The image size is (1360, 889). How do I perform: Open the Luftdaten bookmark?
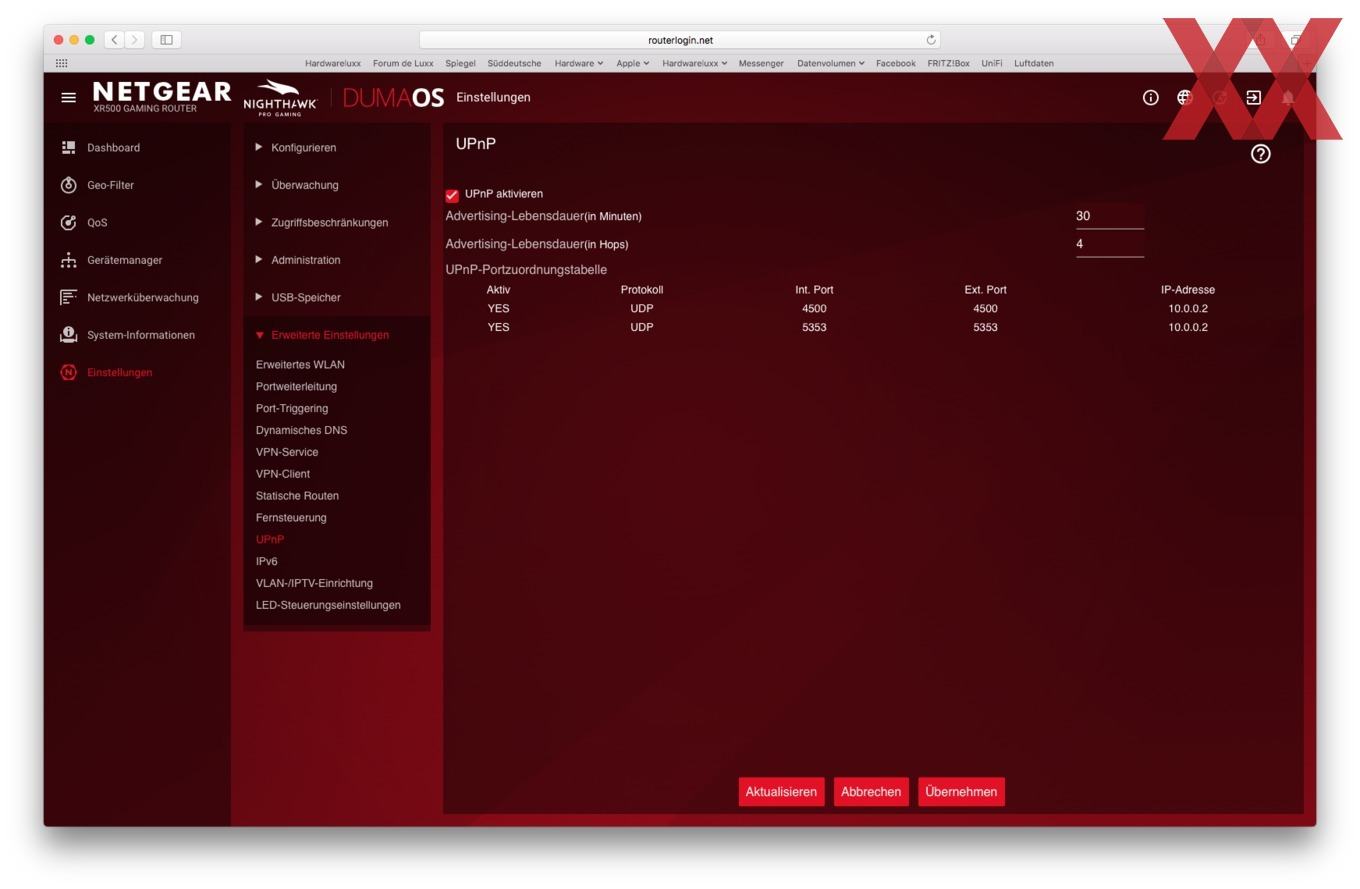1033,63
